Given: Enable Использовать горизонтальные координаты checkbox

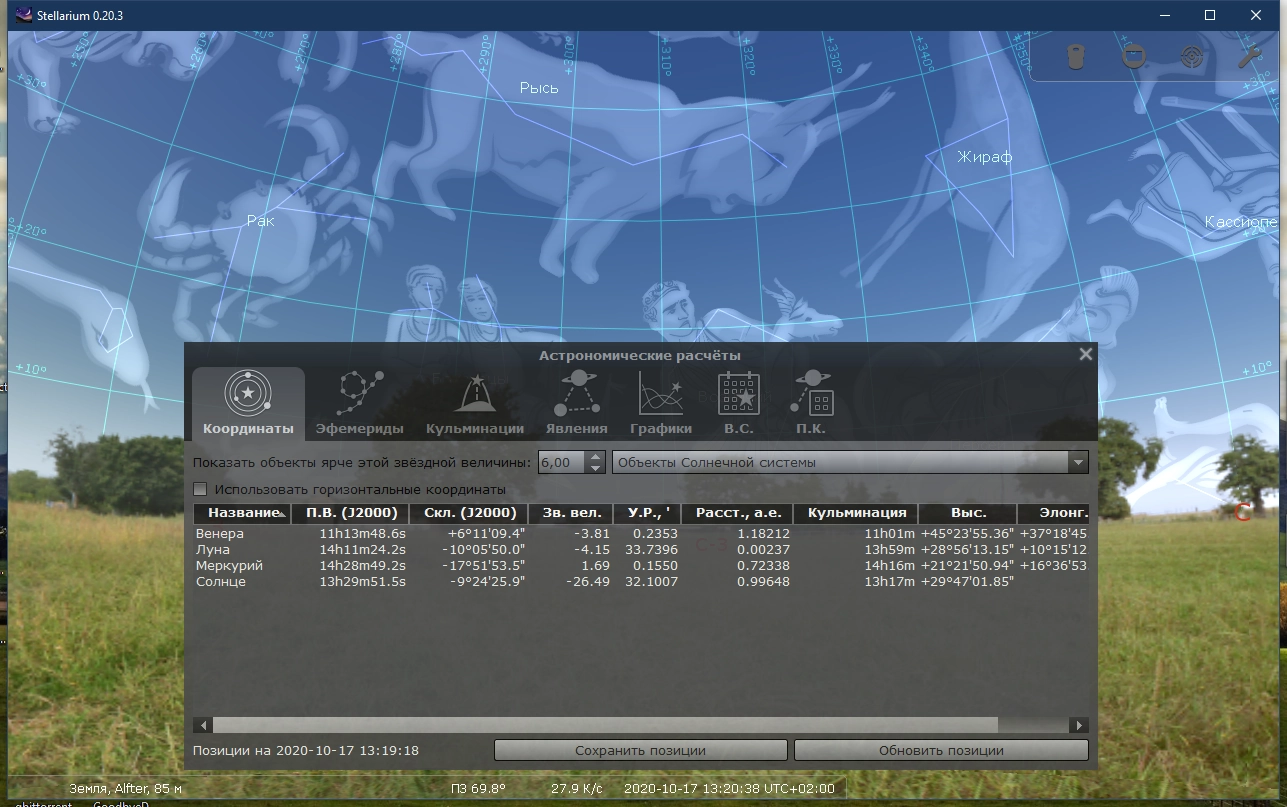Looking at the screenshot, I should click(200, 490).
